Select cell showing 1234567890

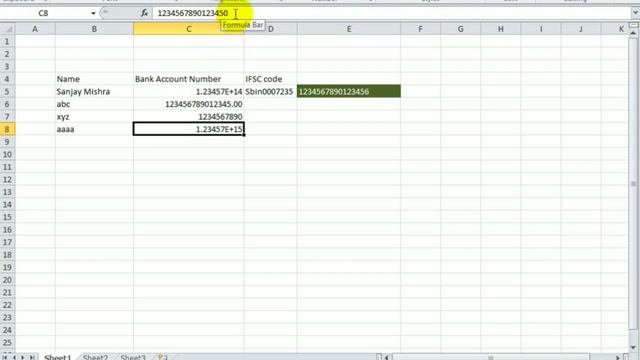point(189,117)
